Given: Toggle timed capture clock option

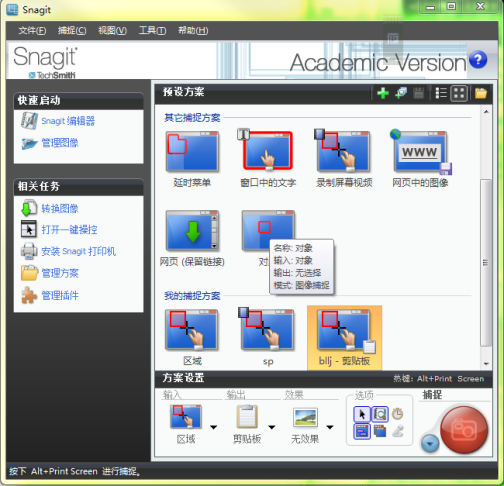Looking at the screenshot, I should pyautogui.click(x=397, y=414).
